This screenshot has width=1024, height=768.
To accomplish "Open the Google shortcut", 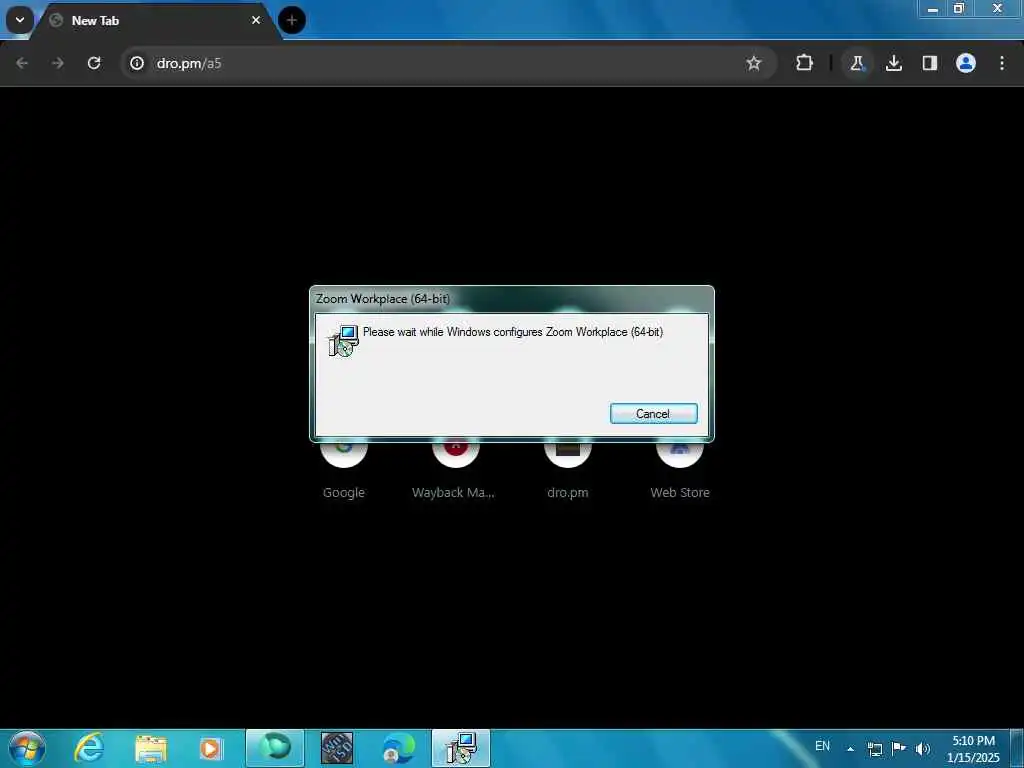I will click(x=344, y=468).
